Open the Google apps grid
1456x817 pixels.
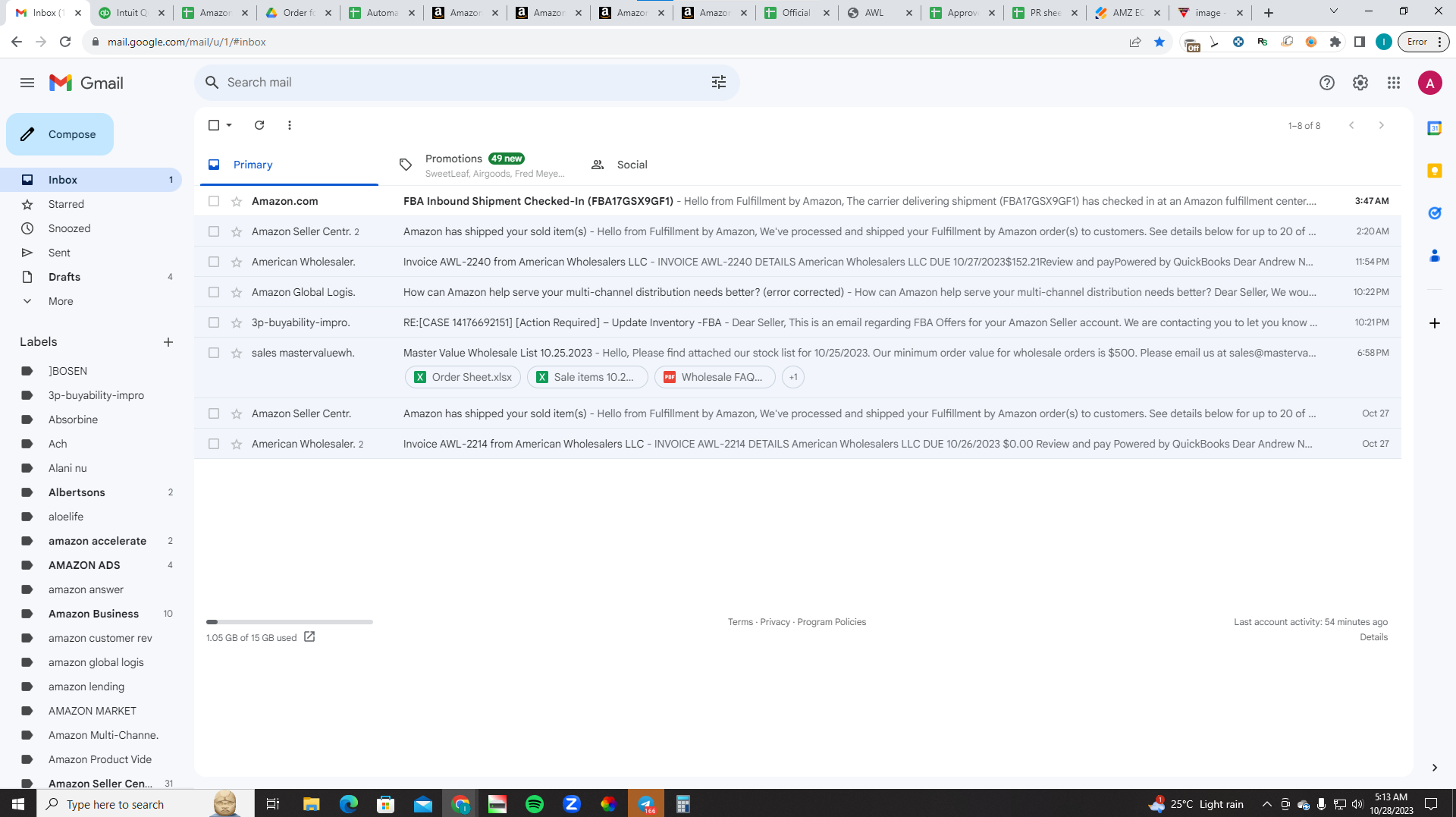coord(1394,83)
